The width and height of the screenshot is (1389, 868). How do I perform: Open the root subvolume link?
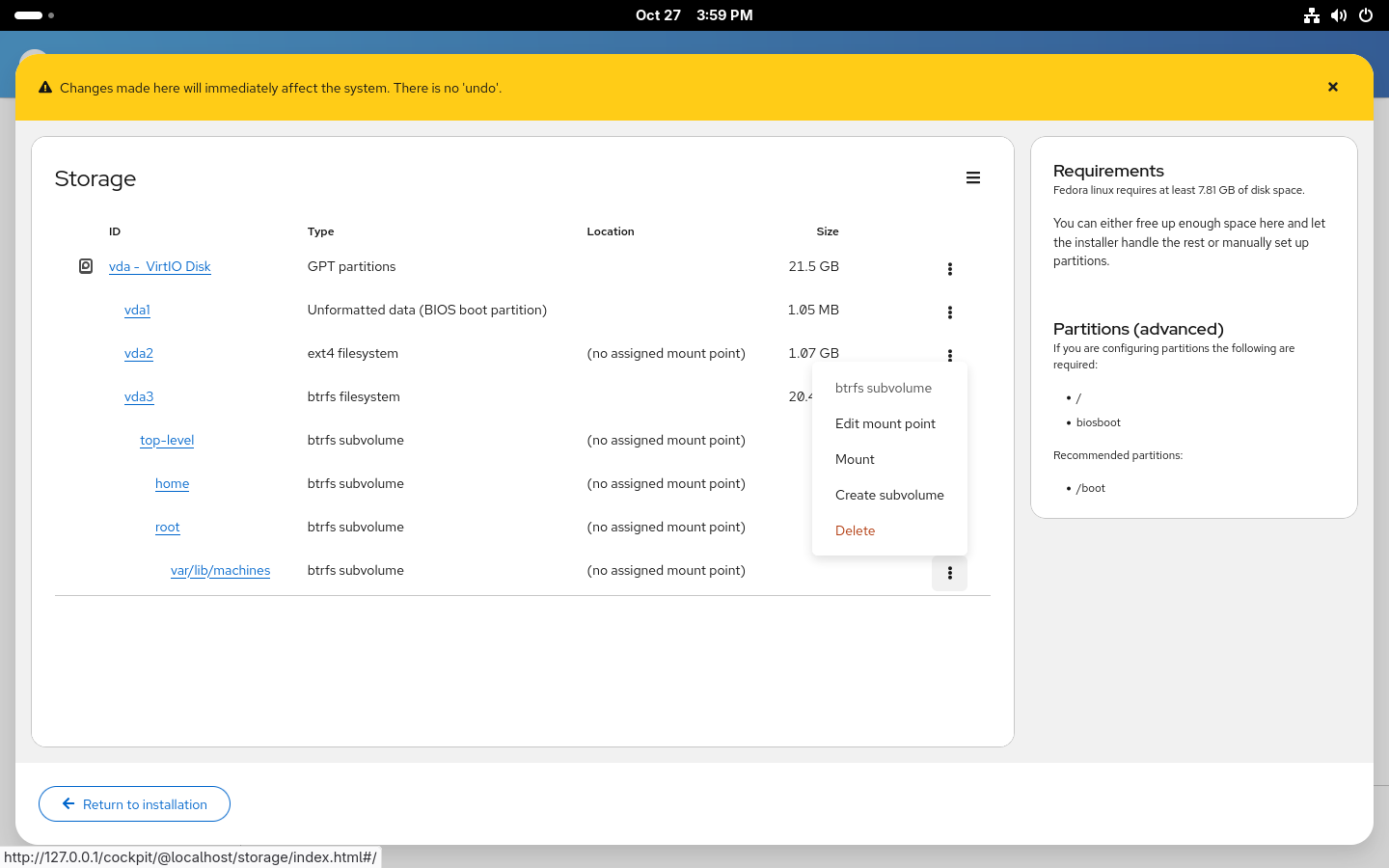(168, 527)
